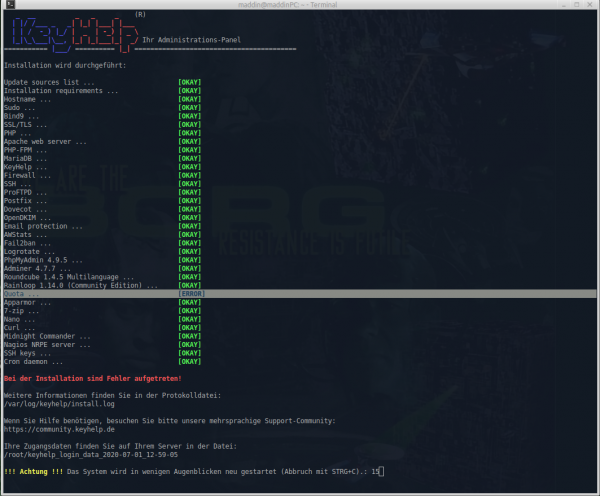Click the 'PHP-FPM ...' line
Viewport: 600px width, 496px height.
tap(25, 150)
